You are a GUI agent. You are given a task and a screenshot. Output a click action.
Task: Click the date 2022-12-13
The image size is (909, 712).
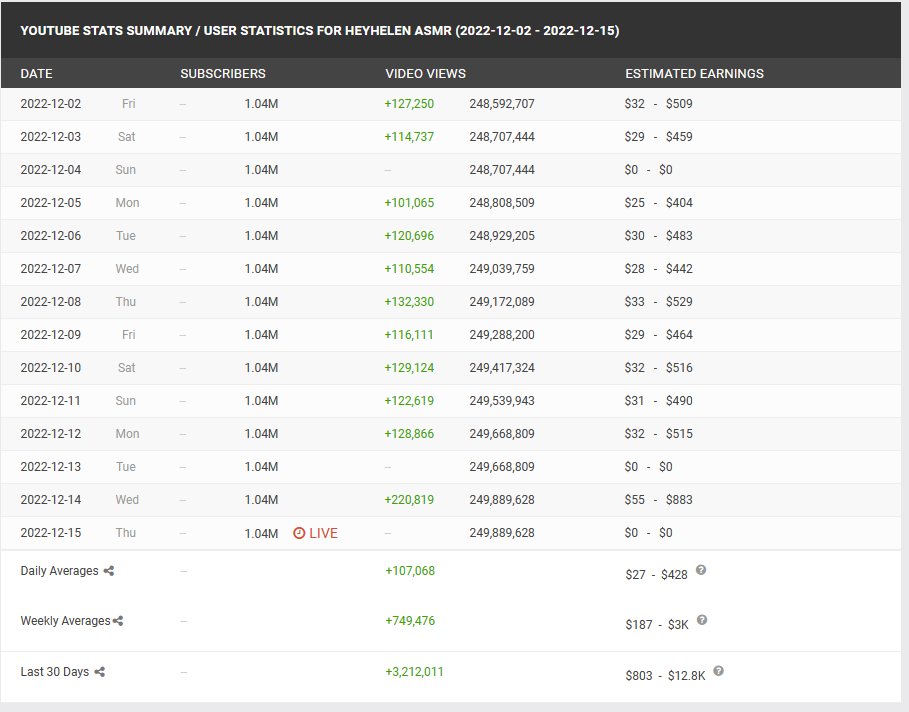(x=51, y=467)
